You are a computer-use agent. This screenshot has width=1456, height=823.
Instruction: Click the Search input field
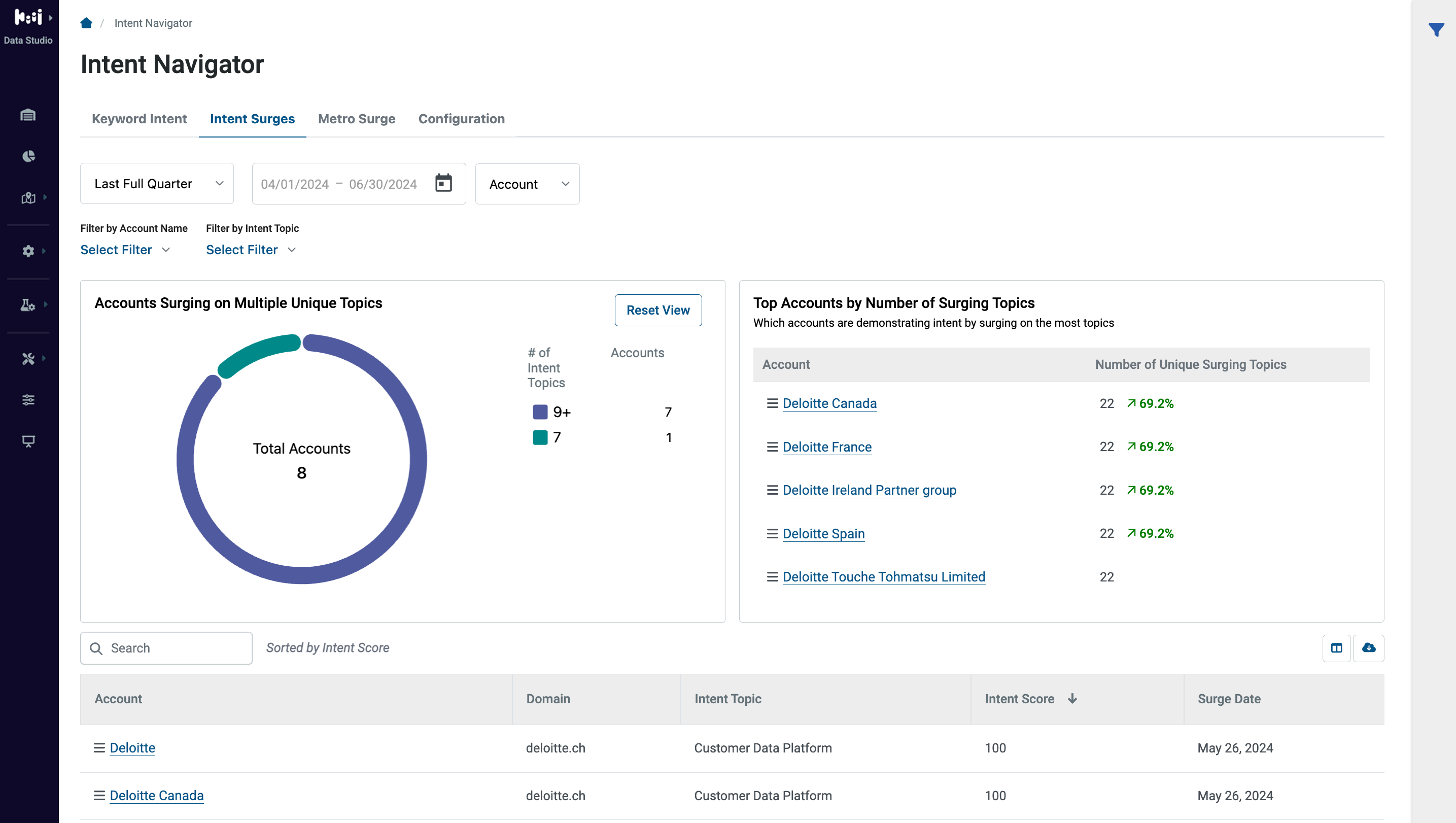click(166, 648)
